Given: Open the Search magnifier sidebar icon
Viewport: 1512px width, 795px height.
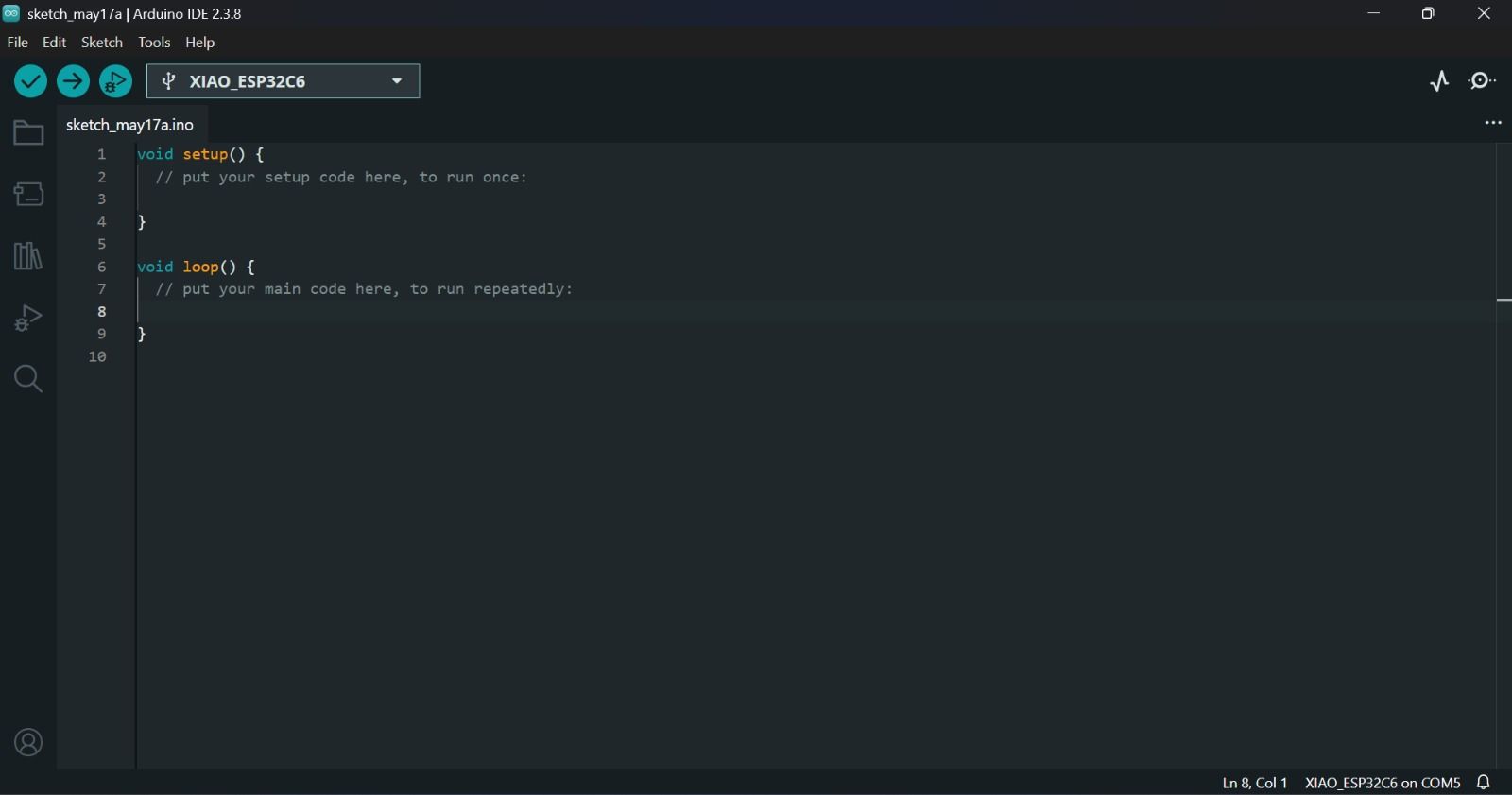Looking at the screenshot, I should 28,379.
